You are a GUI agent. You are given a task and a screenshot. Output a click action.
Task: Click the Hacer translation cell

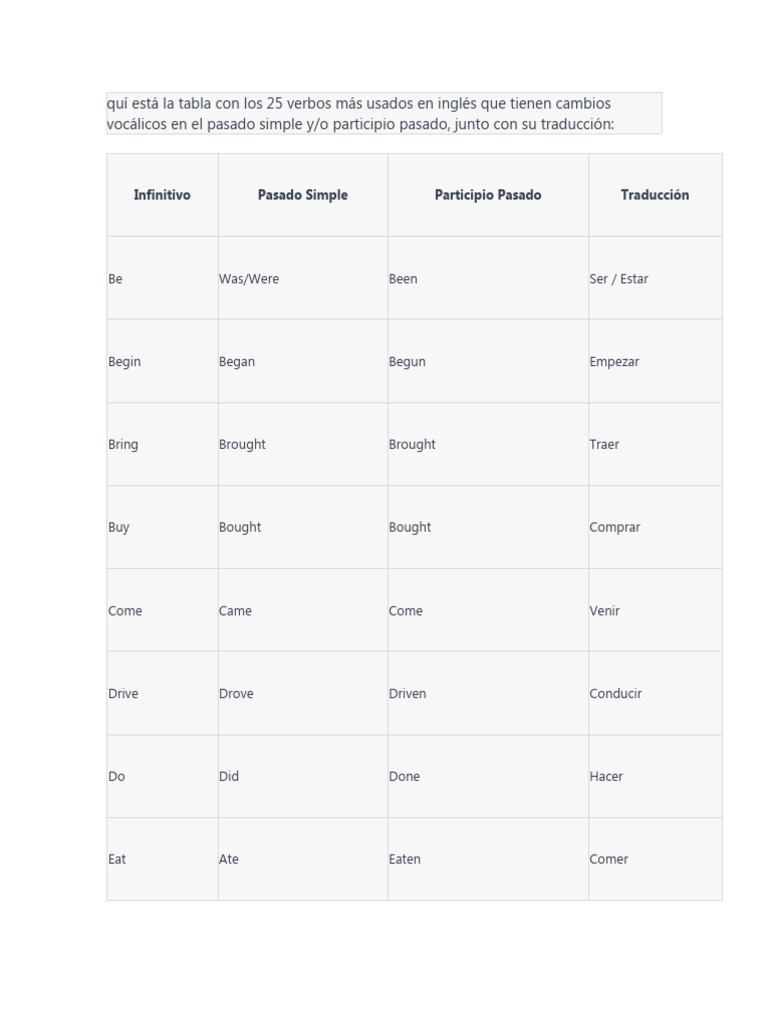click(x=606, y=777)
